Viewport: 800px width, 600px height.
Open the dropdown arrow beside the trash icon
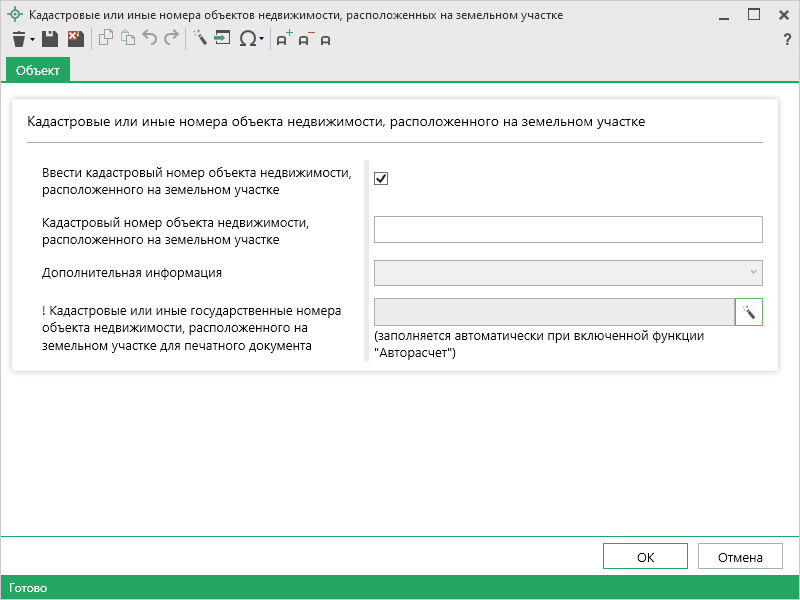pyautogui.click(x=32, y=40)
